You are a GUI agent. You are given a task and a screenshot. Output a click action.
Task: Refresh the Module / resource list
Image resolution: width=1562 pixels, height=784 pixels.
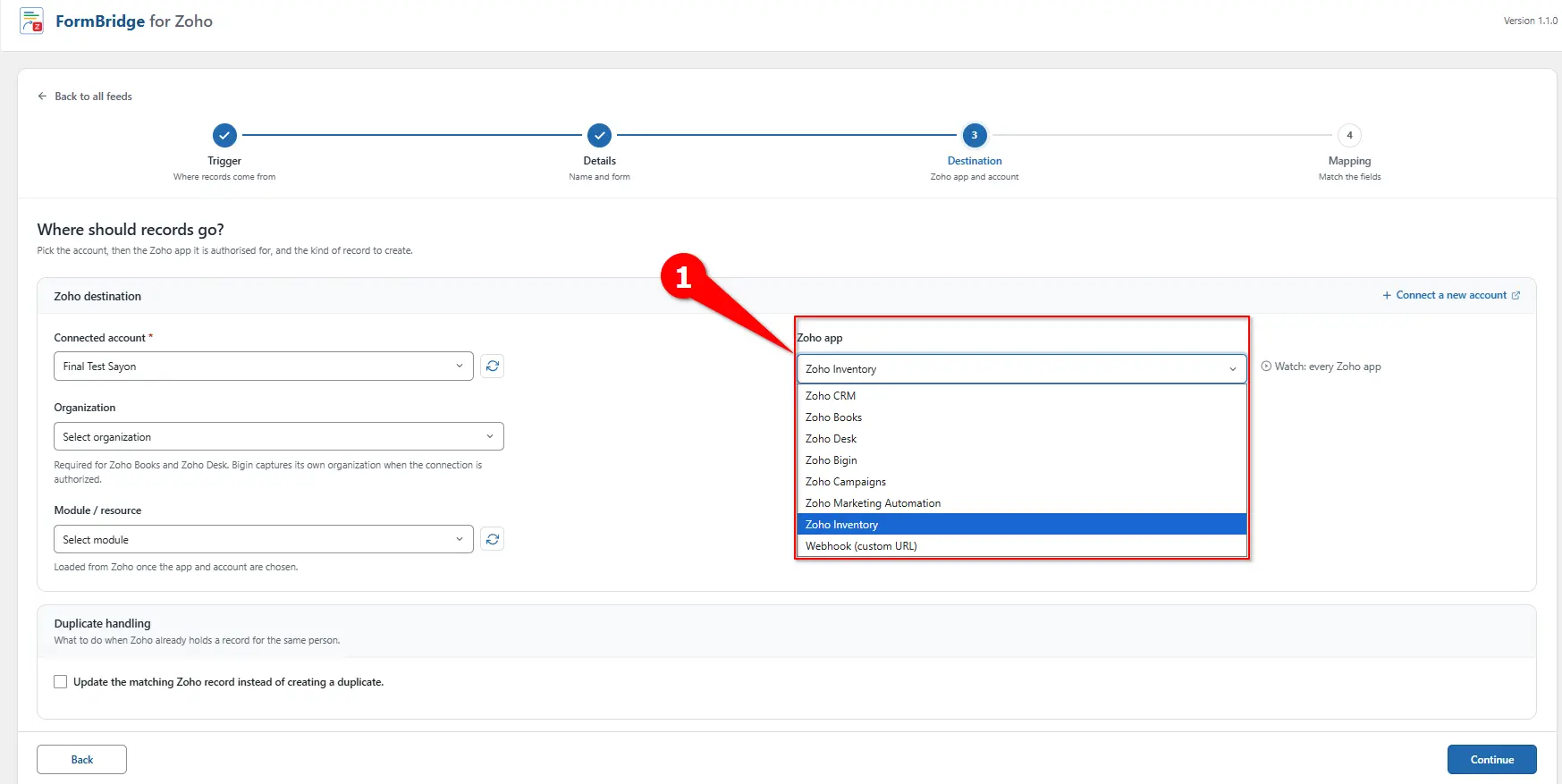(x=493, y=539)
